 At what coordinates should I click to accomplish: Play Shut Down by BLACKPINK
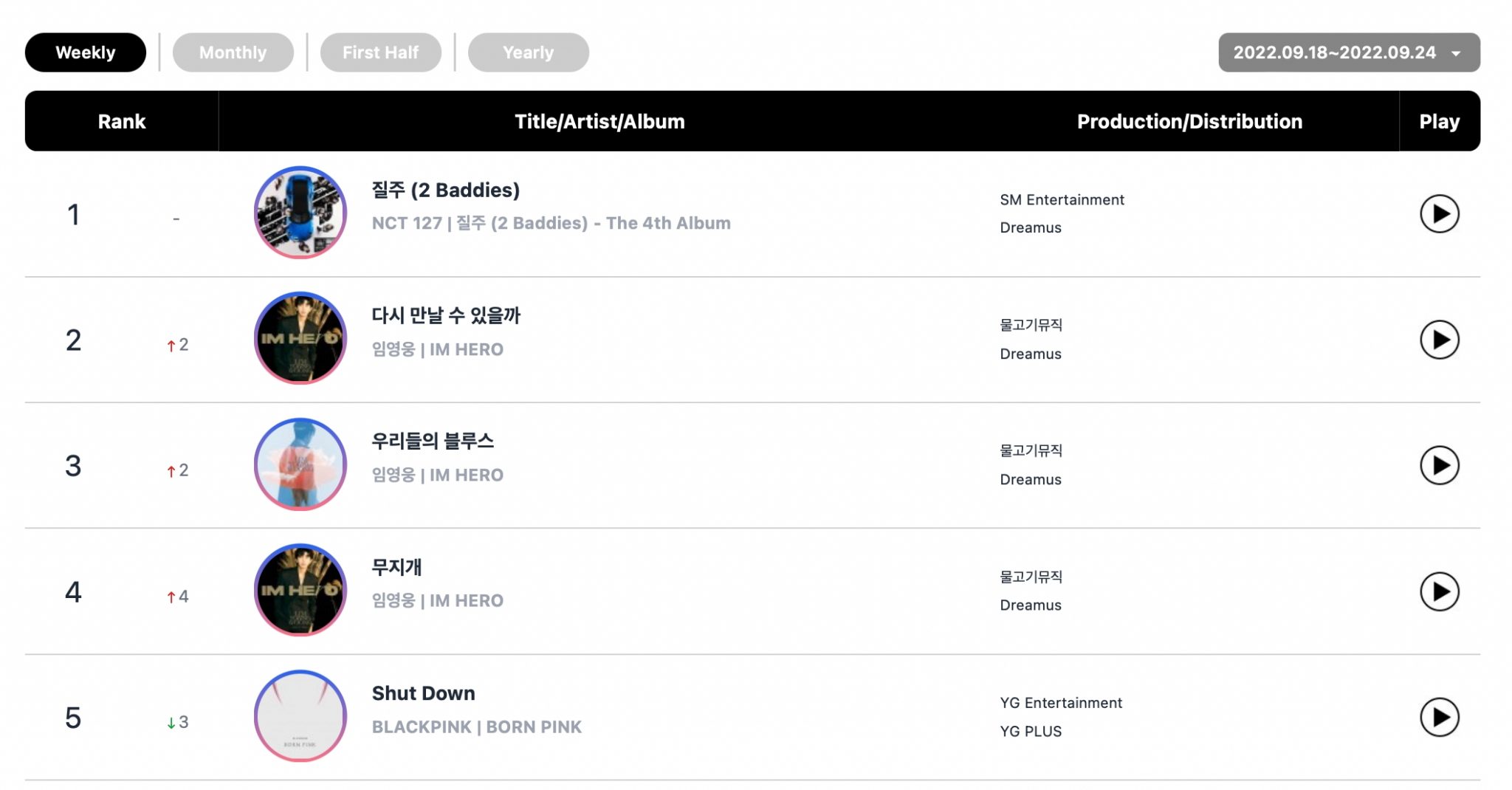(x=1439, y=717)
